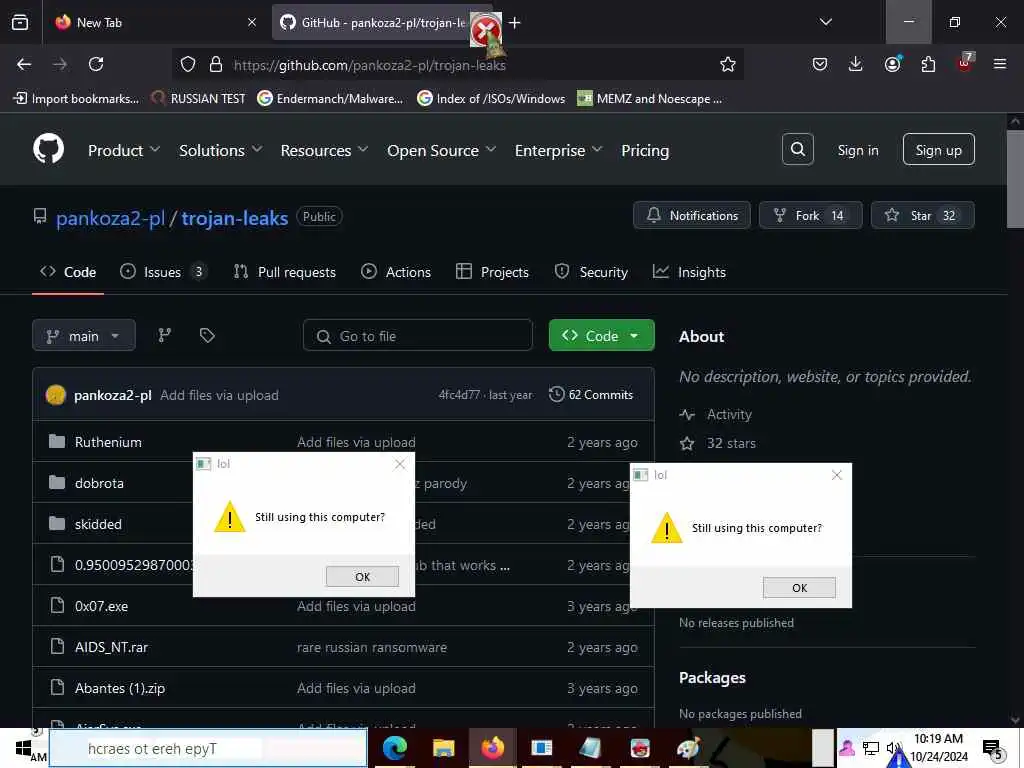The height and width of the screenshot is (768, 1024).
Task: Open the Firefox View icon in tab bar
Action: coord(20,22)
